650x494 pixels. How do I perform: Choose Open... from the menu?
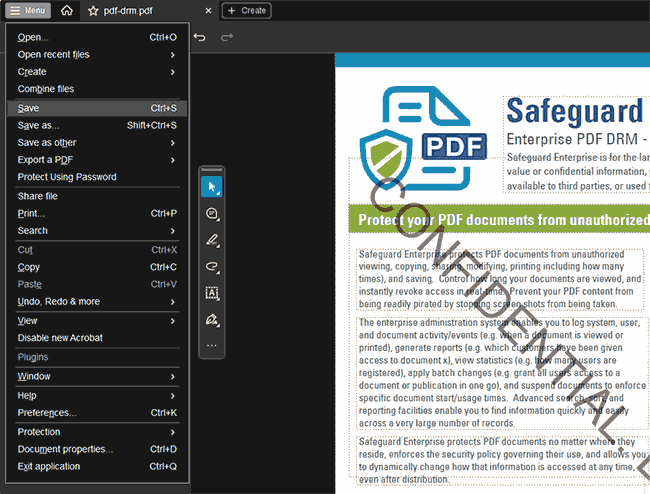(x=97, y=37)
